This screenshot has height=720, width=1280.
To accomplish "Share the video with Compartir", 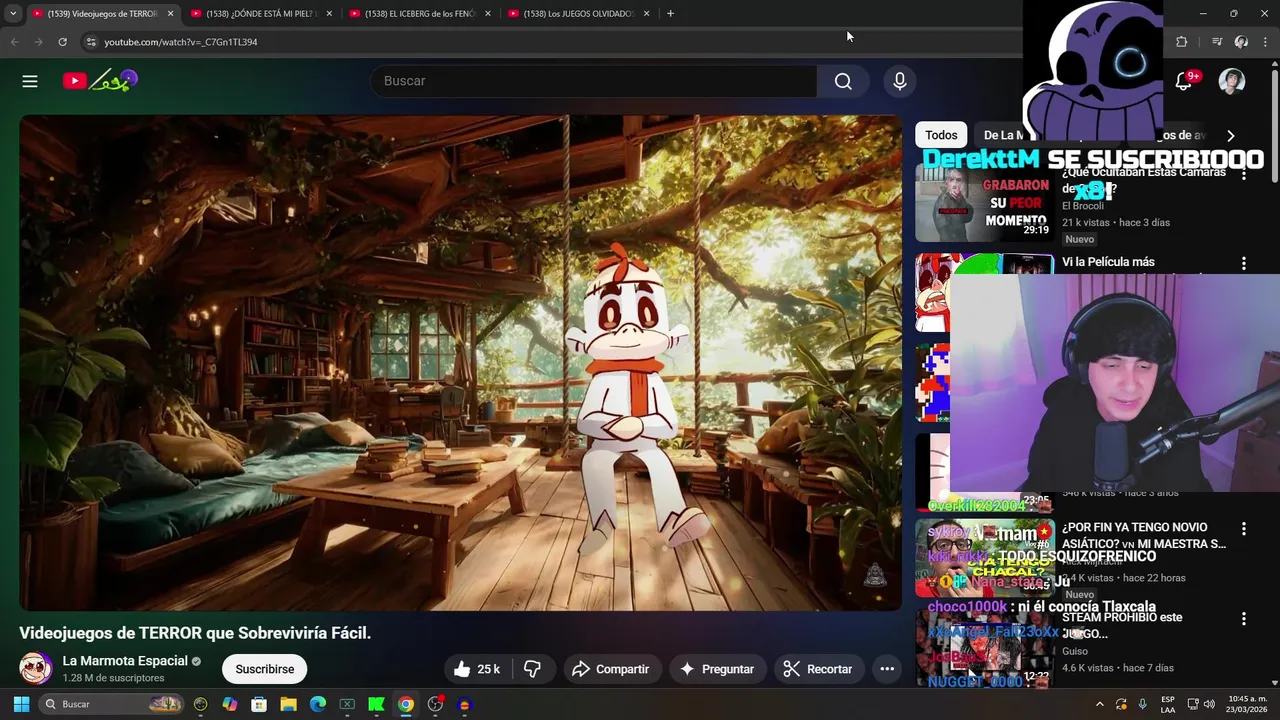I will point(610,669).
